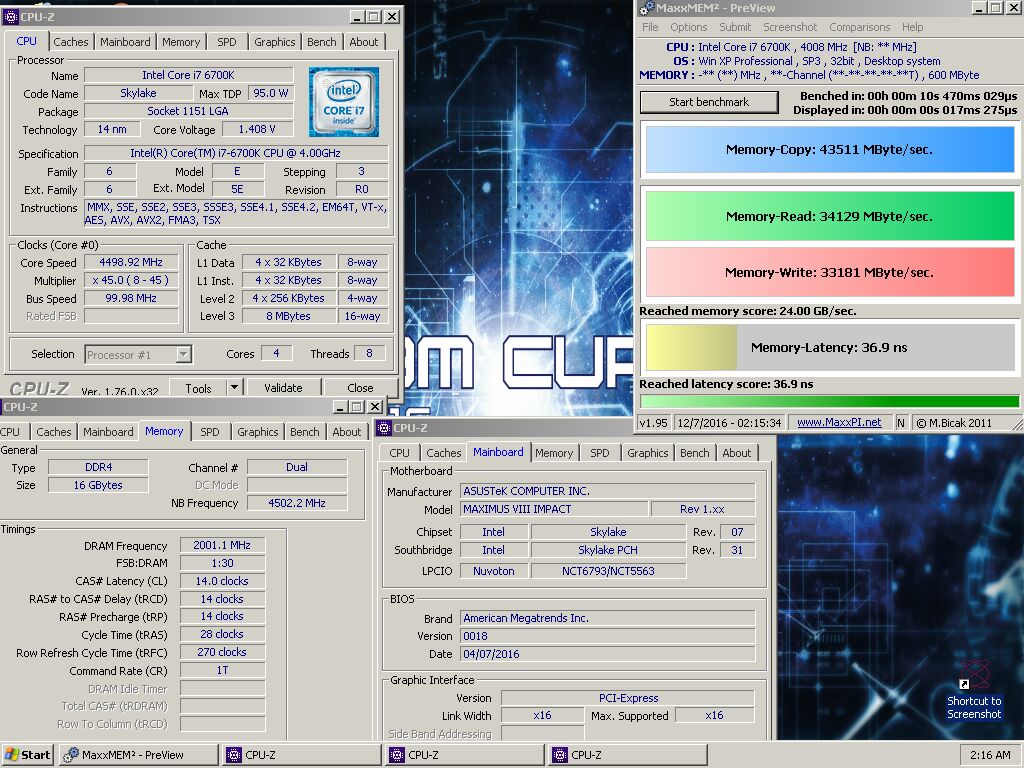
Task: Click CPU-Z title bar icon in top window
Action: tap(10, 17)
